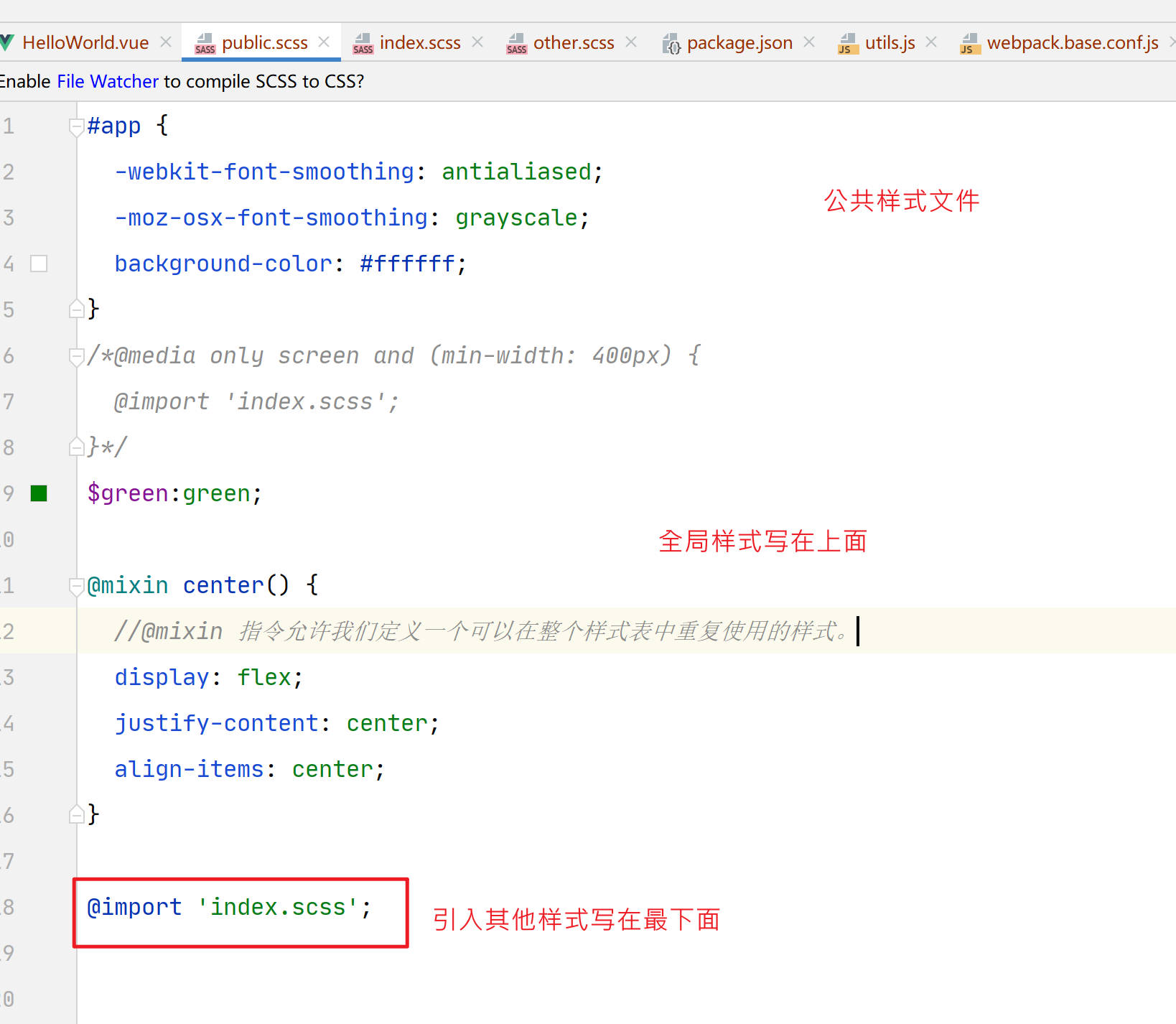Close the utils.js tab
The image size is (1176, 1024).
[931, 42]
